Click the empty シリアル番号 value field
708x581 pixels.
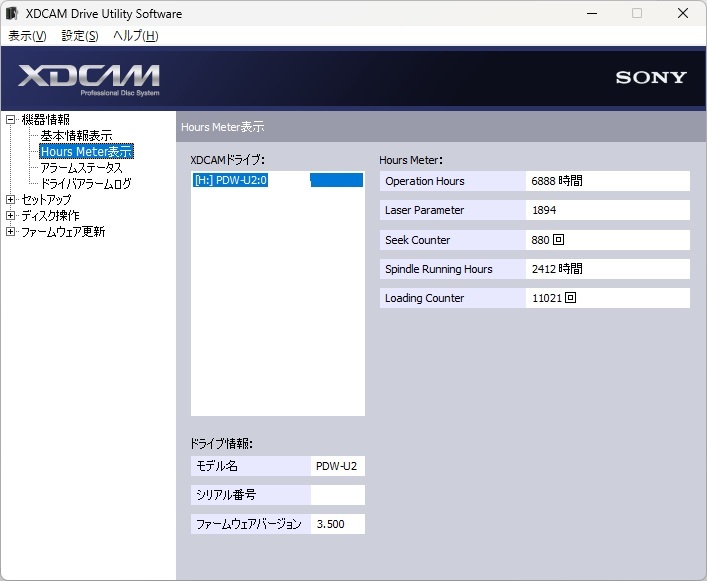[x=337, y=495]
